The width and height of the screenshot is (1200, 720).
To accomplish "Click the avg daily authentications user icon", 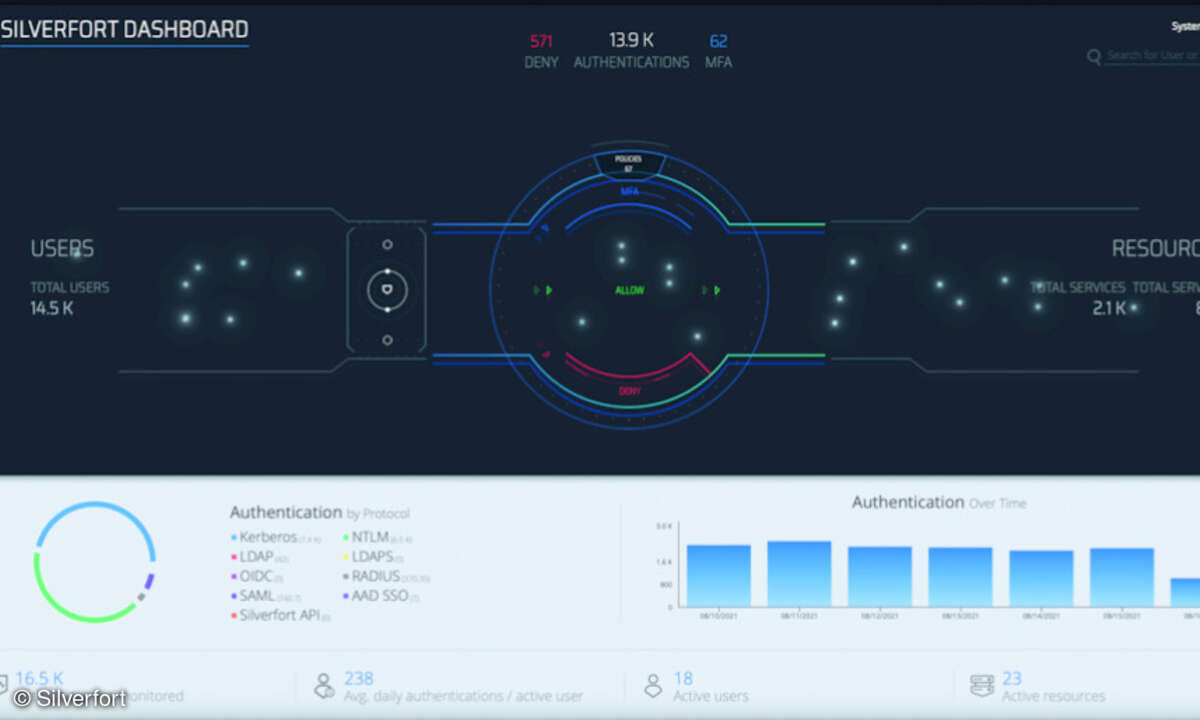I will pos(324,686).
